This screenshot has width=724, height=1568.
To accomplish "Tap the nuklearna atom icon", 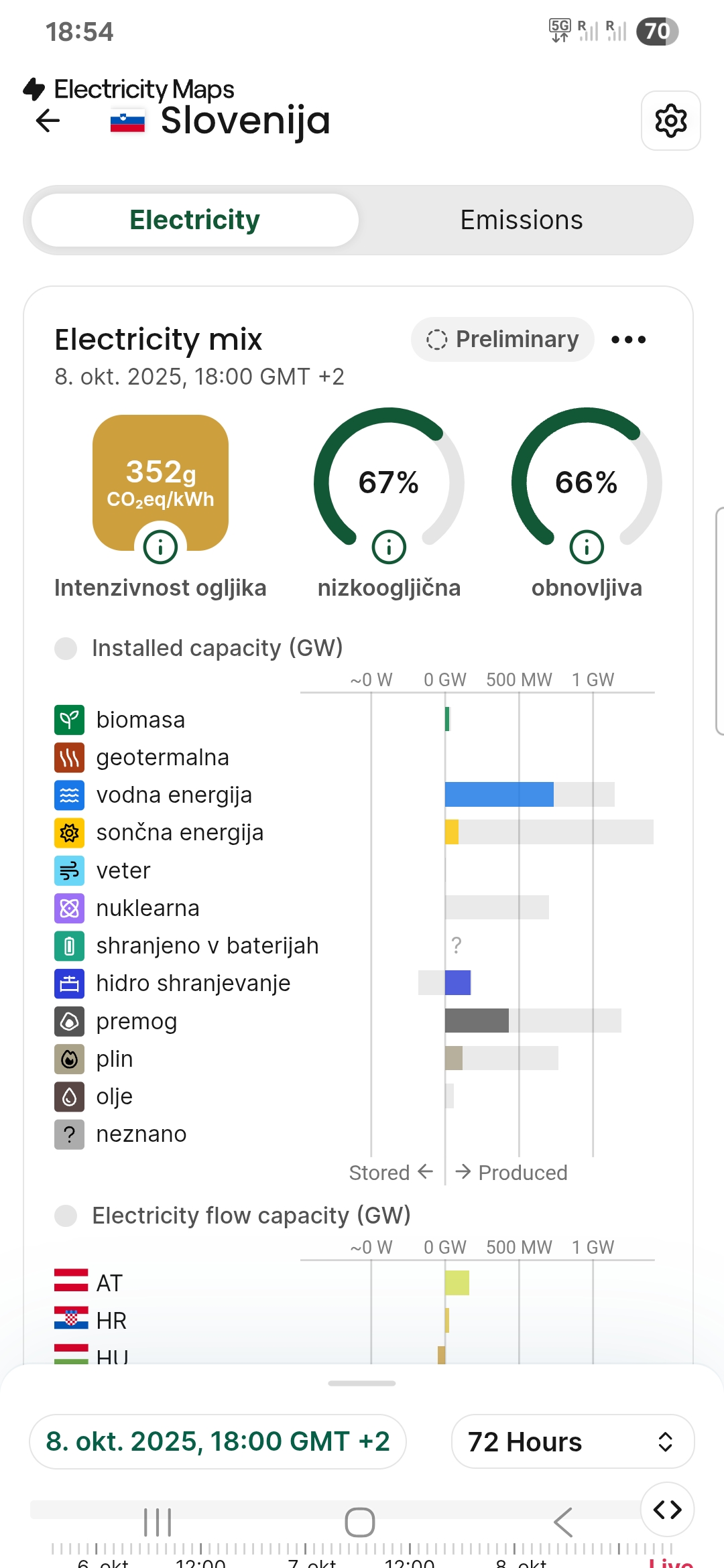I will (69, 908).
